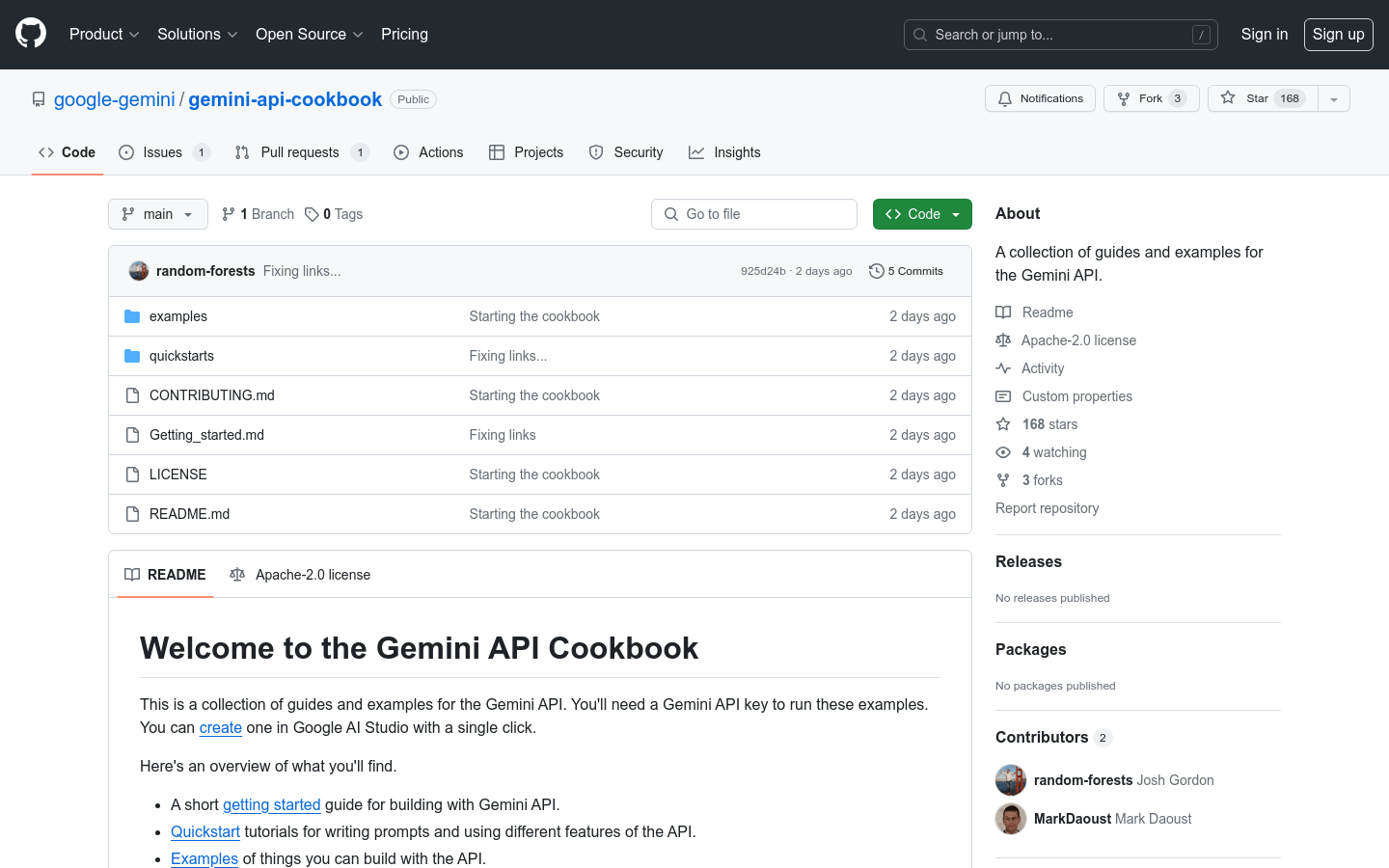
Task: Click the star icon beside 168 stars
Action: [x=1003, y=424]
